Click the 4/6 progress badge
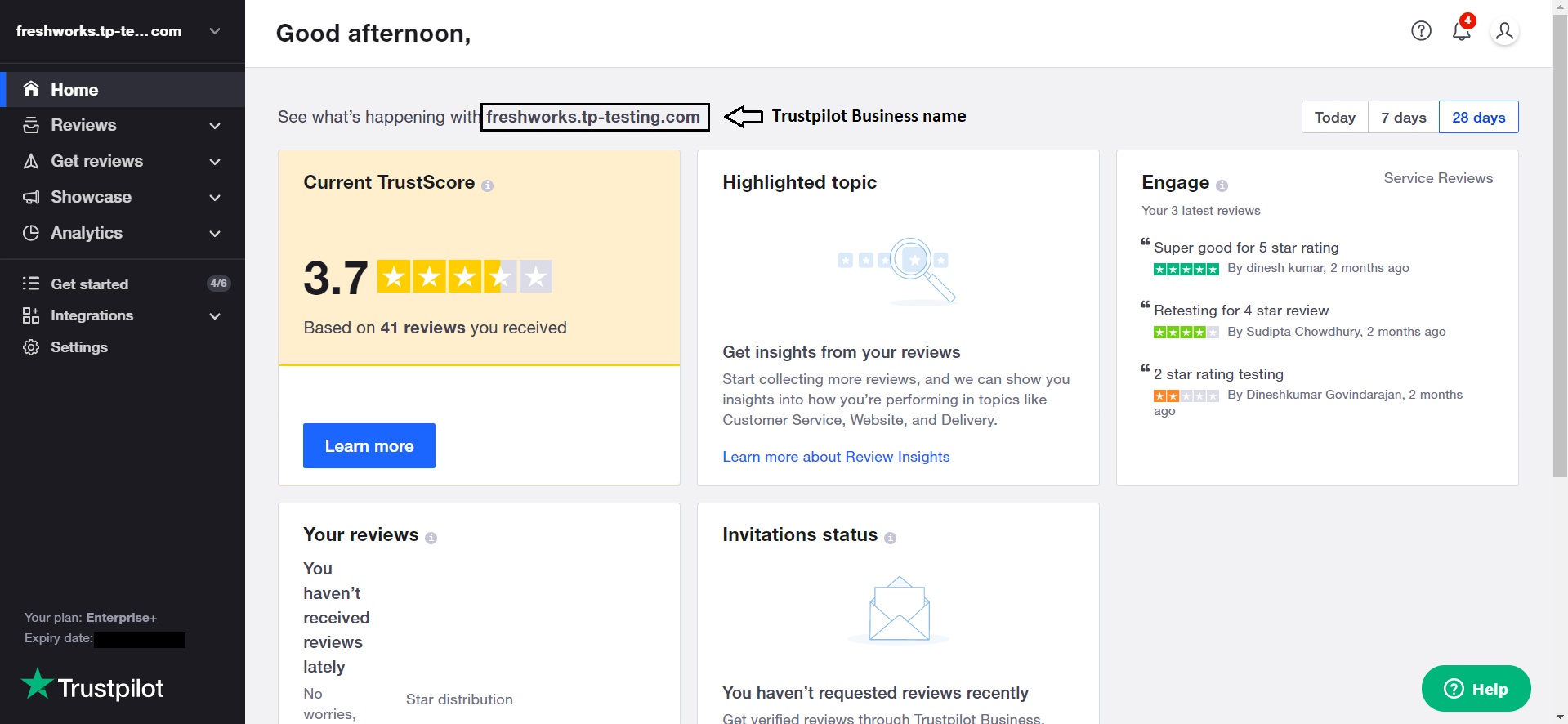 pos(218,284)
